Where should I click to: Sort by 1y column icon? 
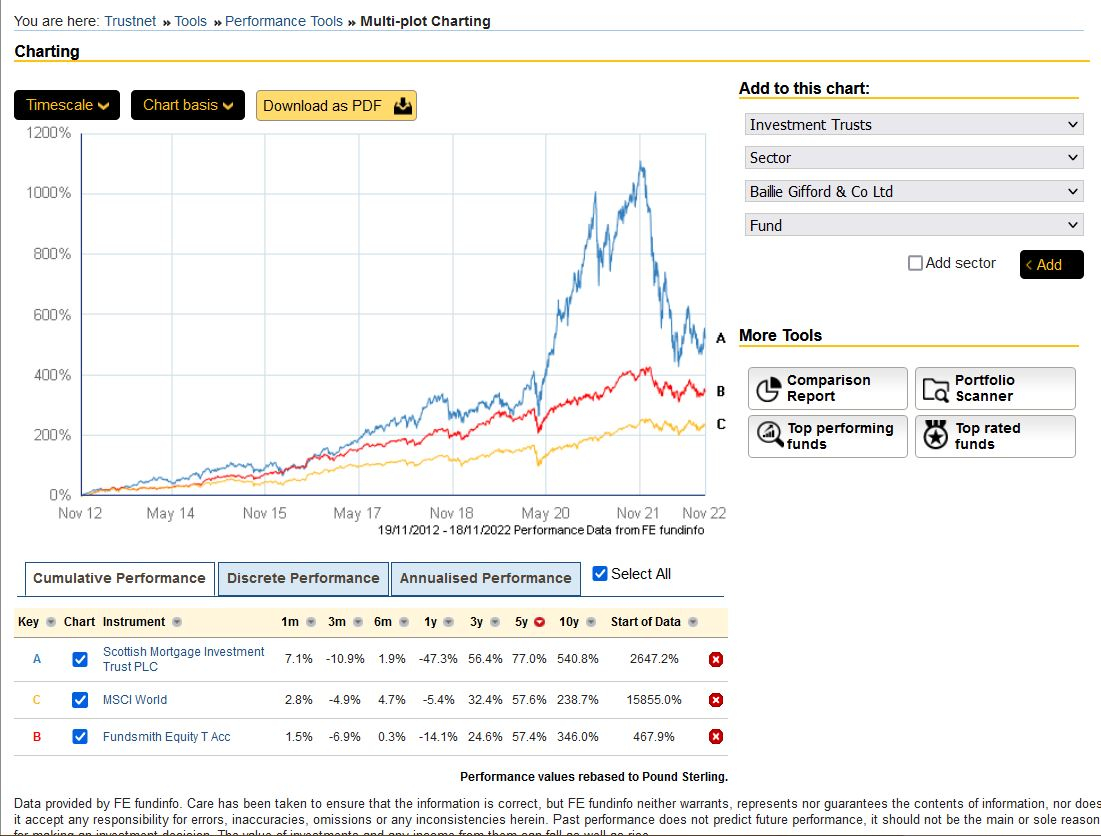[x=449, y=622]
